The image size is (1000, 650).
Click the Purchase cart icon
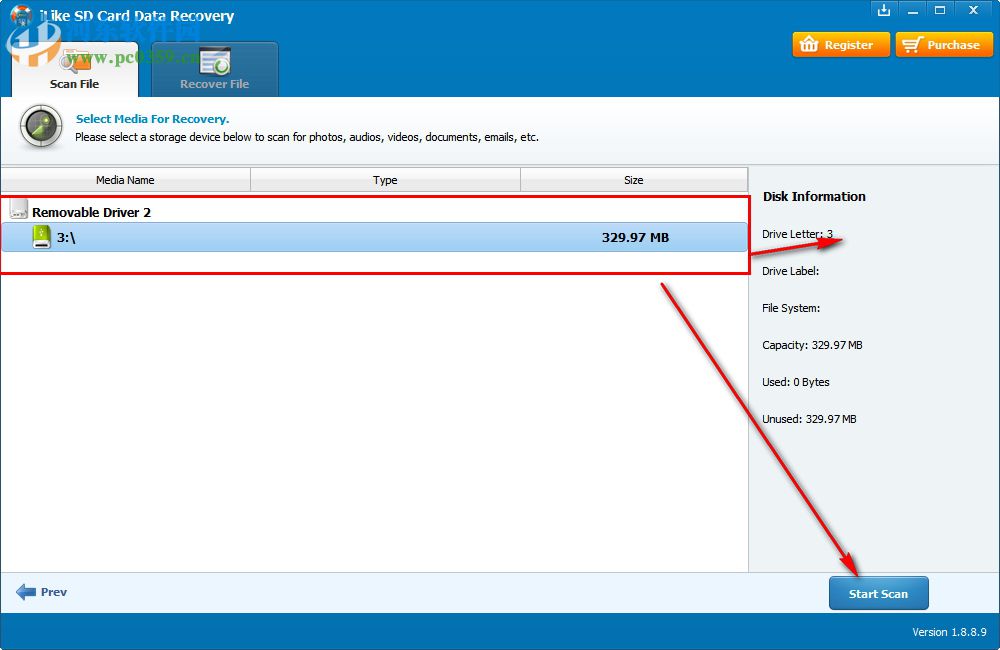[912, 45]
